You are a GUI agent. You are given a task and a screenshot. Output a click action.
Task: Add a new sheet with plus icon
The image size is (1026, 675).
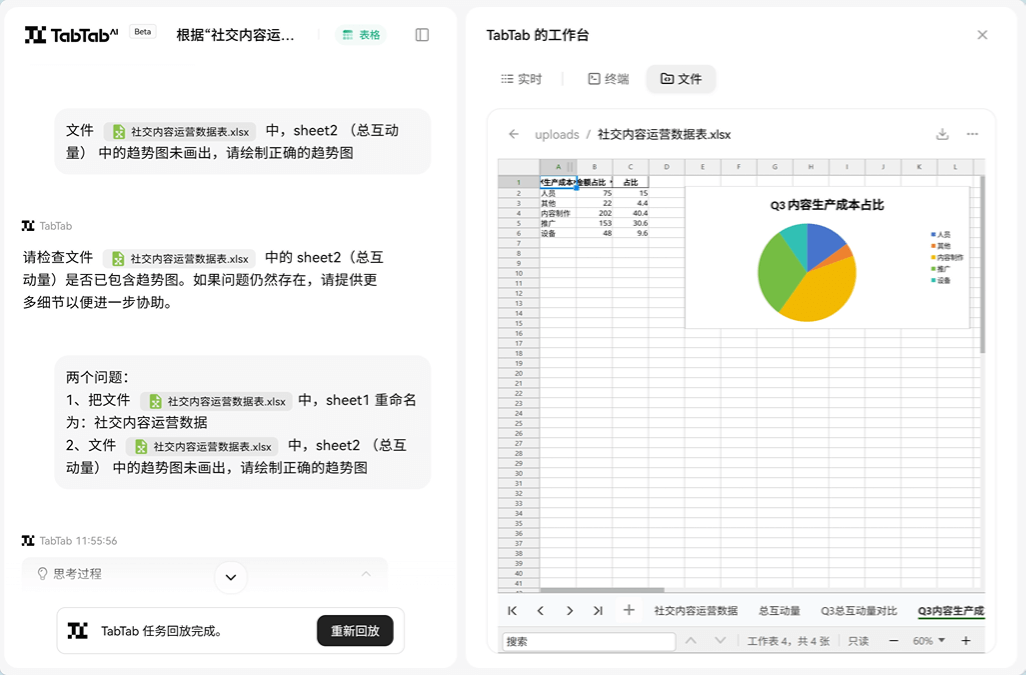pos(629,610)
